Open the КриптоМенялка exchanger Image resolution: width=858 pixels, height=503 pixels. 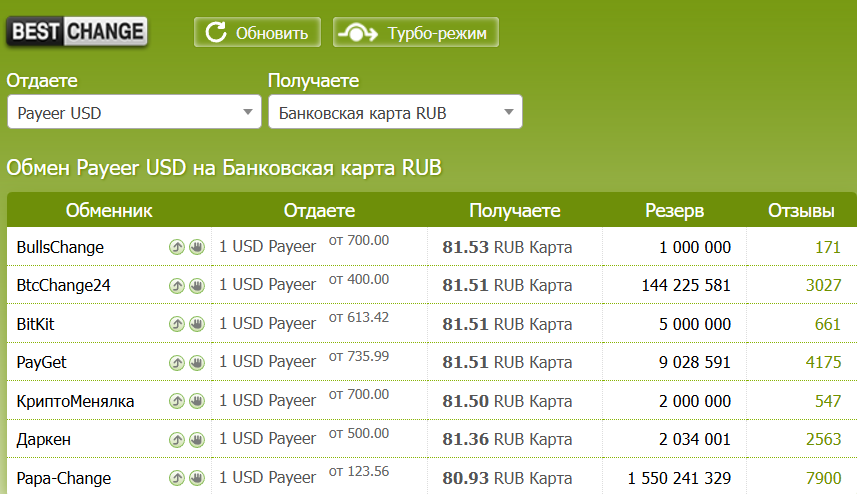click(75, 402)
